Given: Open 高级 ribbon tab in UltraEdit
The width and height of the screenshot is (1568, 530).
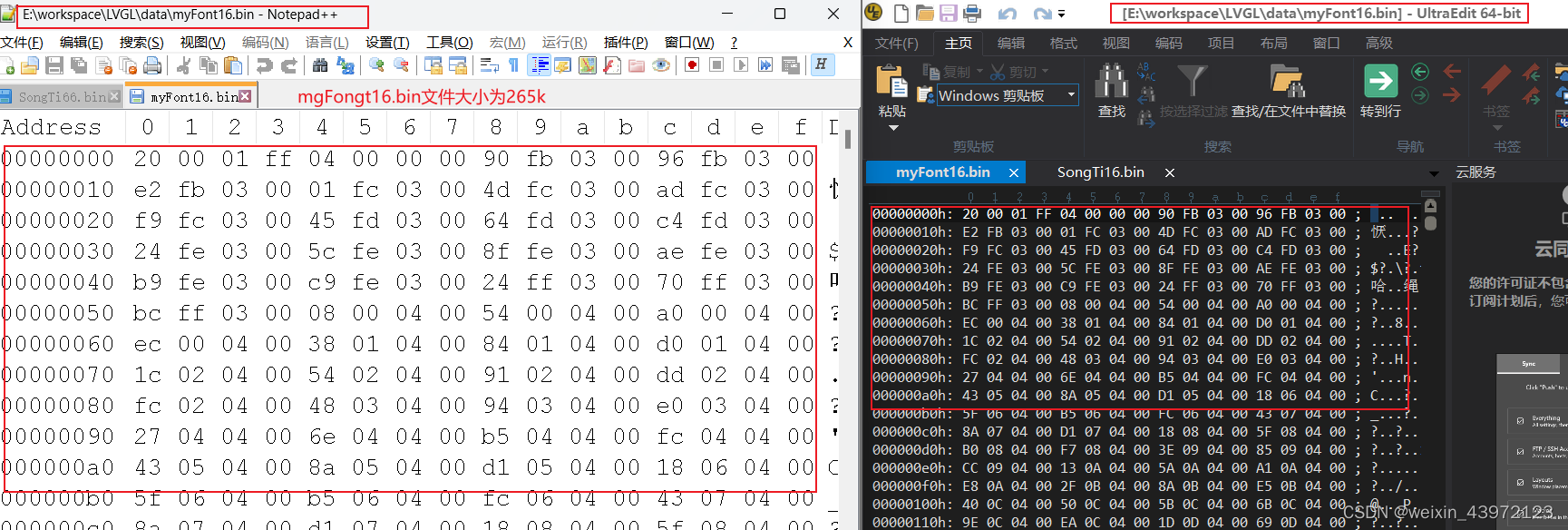Looking at the screenshot, I should pyautogui.click(x=1379, y=43).
